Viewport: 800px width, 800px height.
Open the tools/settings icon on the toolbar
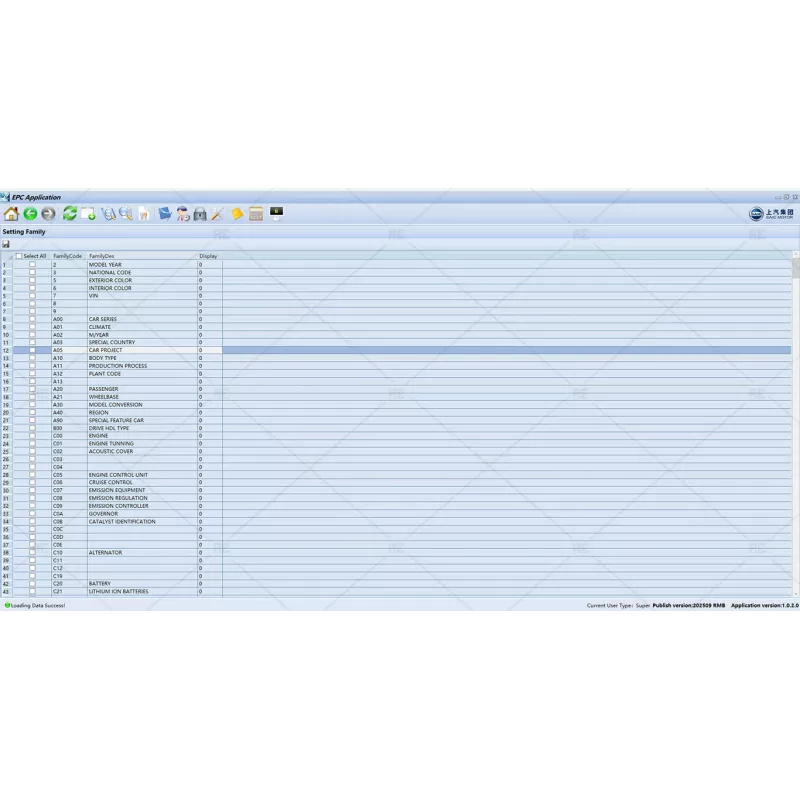(216, 214)
